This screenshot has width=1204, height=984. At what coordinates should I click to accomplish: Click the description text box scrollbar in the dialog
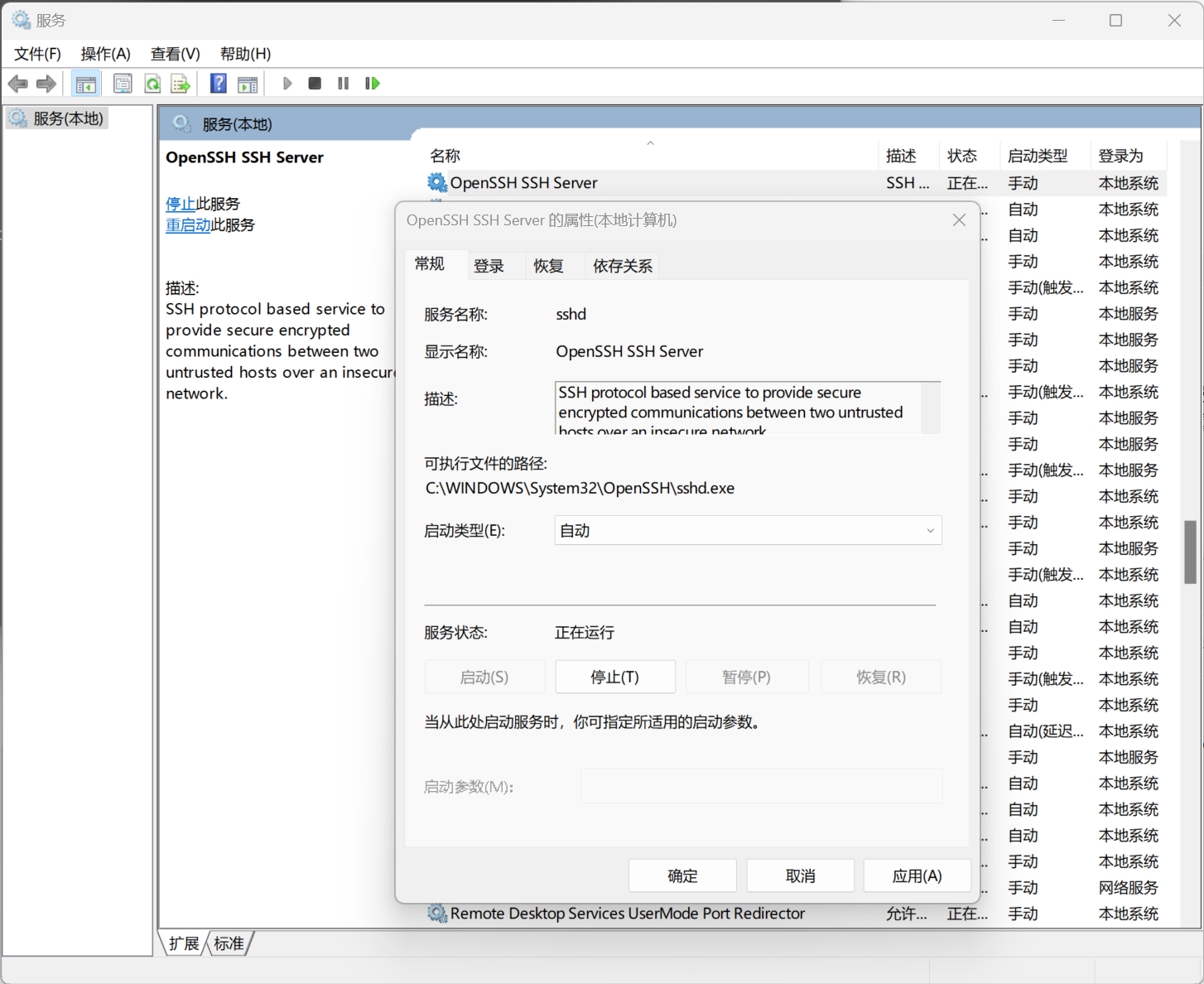[x=931, y=408]
